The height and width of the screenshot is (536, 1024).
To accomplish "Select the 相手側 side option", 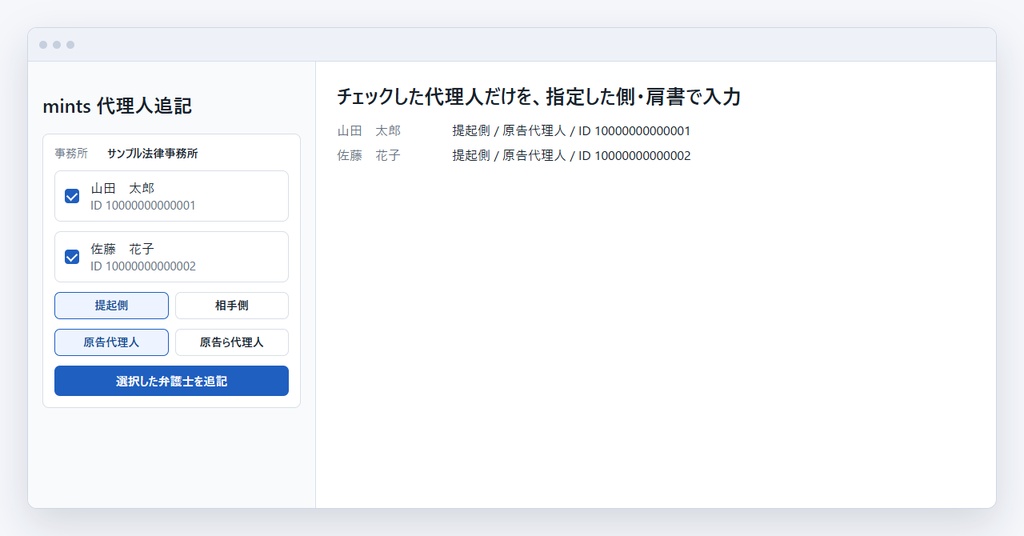I will 232,306.
